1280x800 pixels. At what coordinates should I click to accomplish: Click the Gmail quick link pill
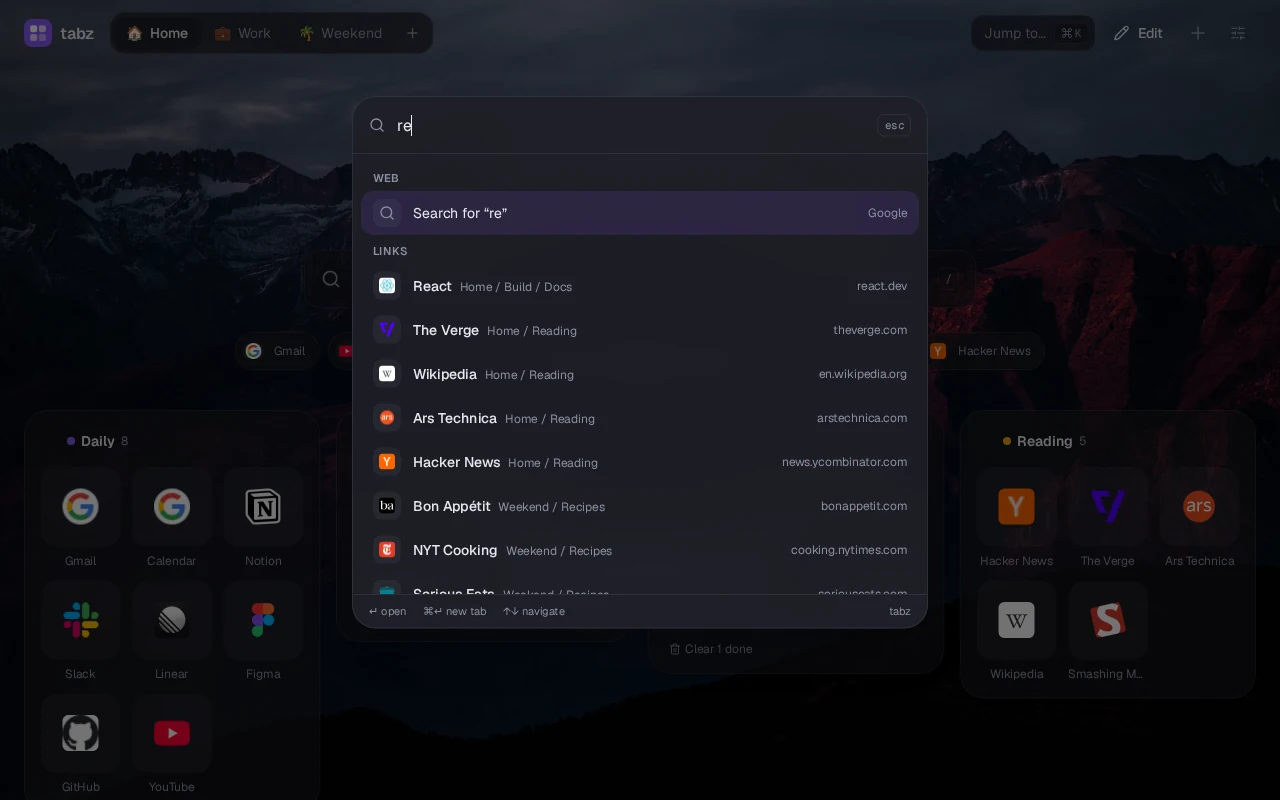(x=276, y=351)
